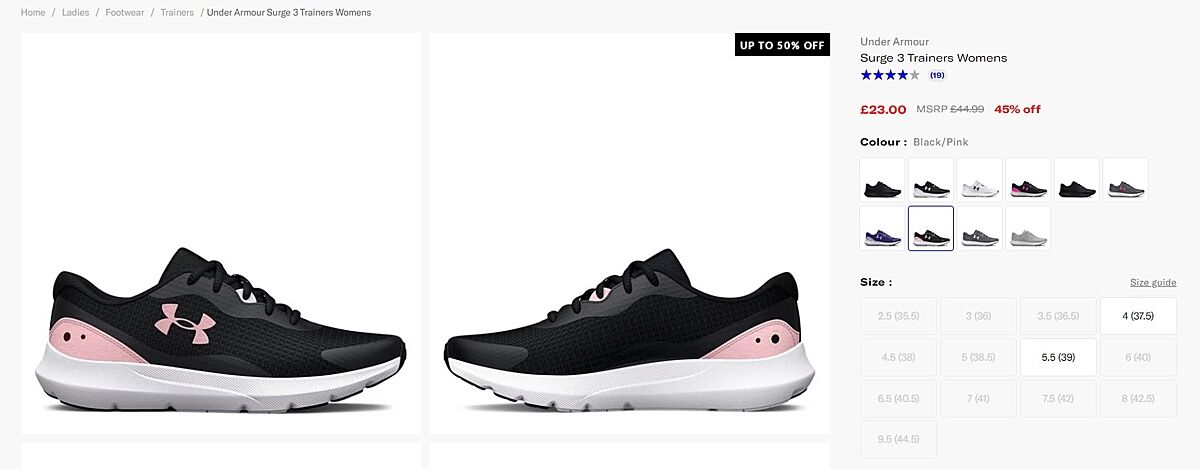Viewport: 1200px width, 469px height.
Task: Navigate to Ladies breadcrumb
Action: (75, 13)
